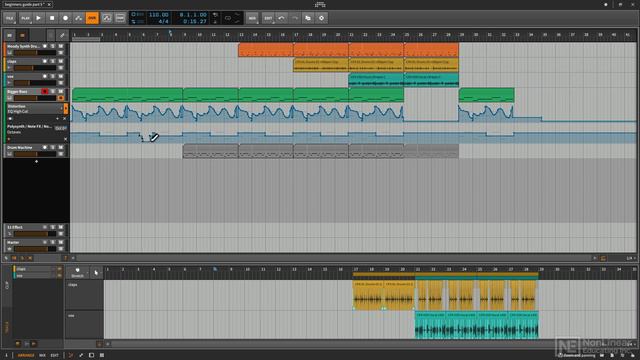The height and width of the screenshot is (360, 640).
Task: Toggle automation write in the transport bar
Action: pos(78,18)
